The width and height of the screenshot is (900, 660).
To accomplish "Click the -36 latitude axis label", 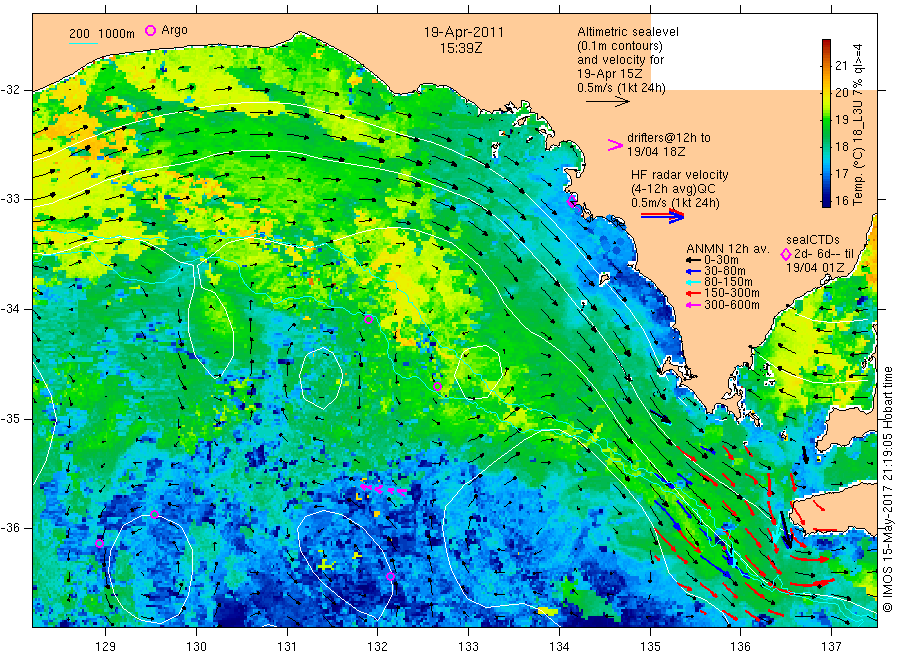I will pos(10,528).
